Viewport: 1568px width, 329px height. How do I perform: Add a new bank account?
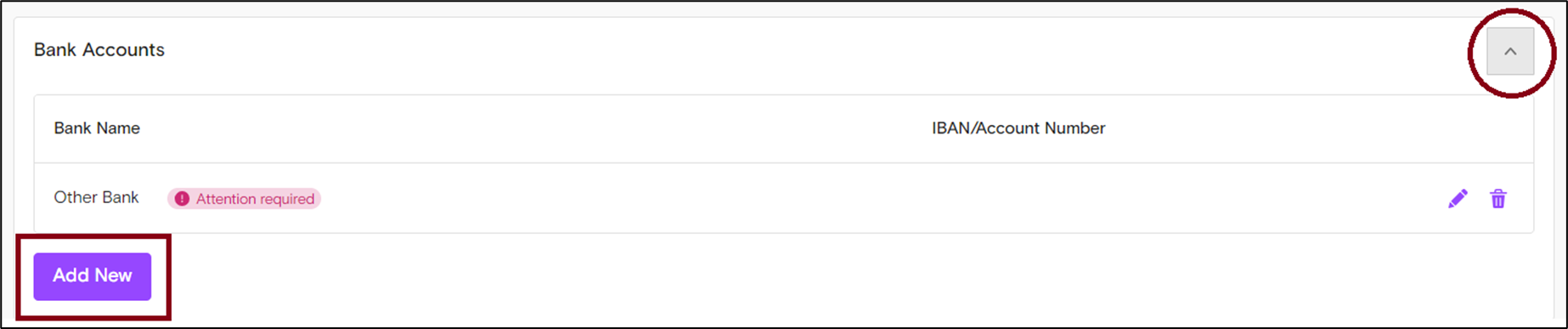pyautogui.click(x=93, y=276)
